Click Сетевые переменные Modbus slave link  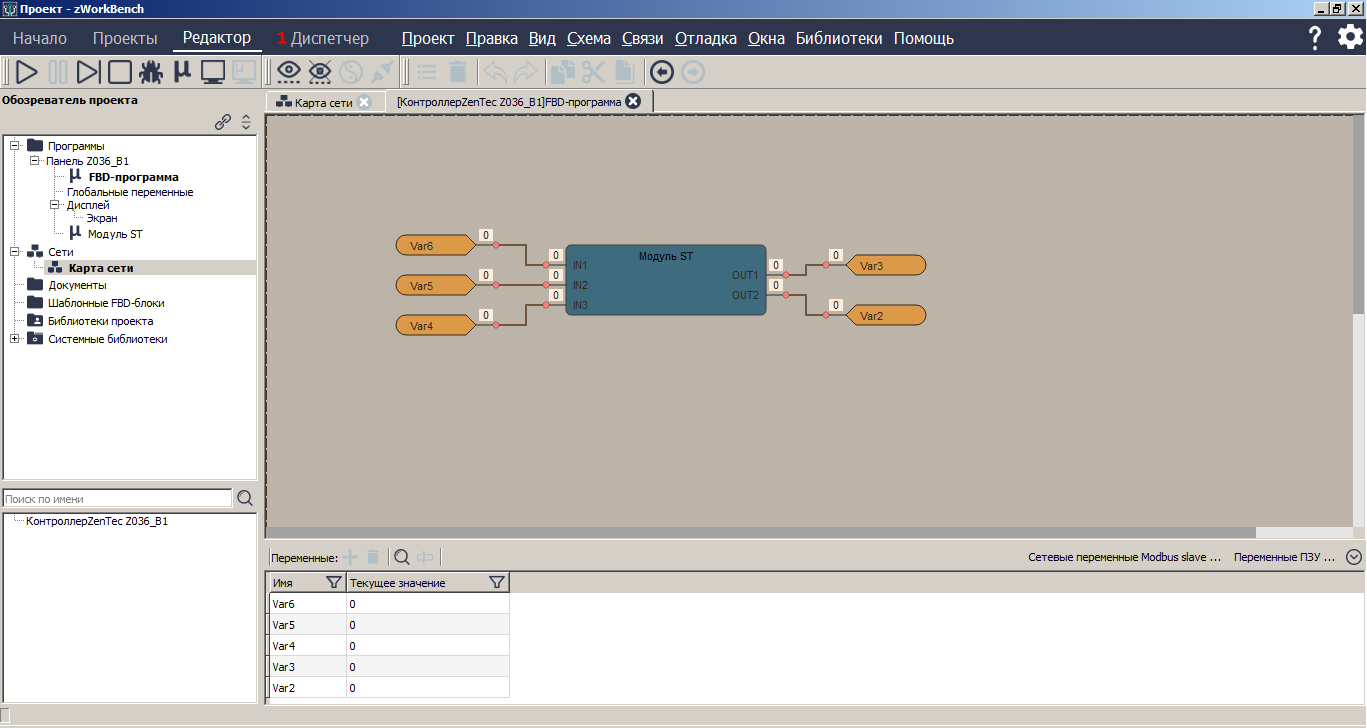point(1124,557)
